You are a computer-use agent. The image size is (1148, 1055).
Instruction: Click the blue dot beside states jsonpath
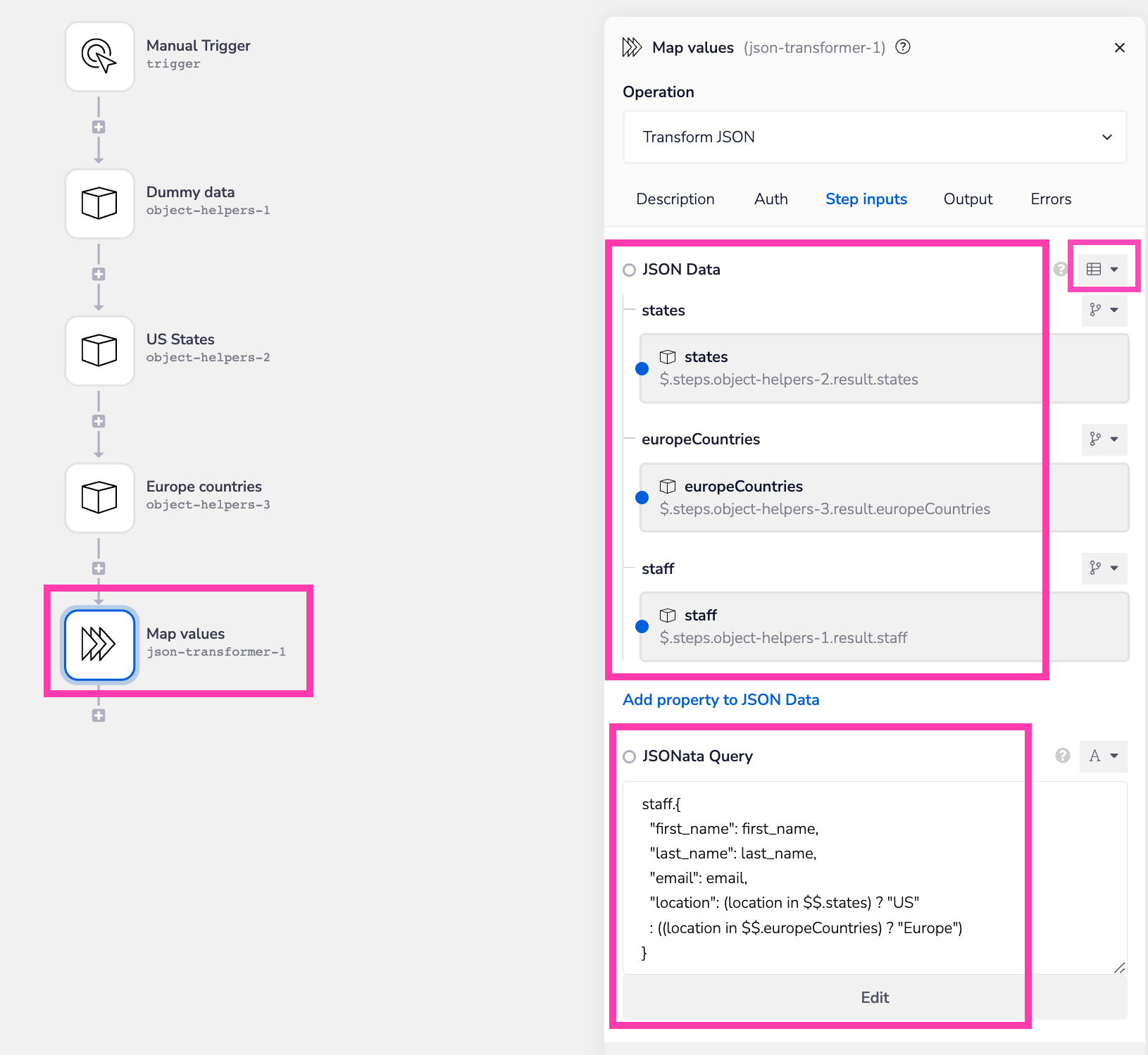pyautogui.click(x=642, y=368)
